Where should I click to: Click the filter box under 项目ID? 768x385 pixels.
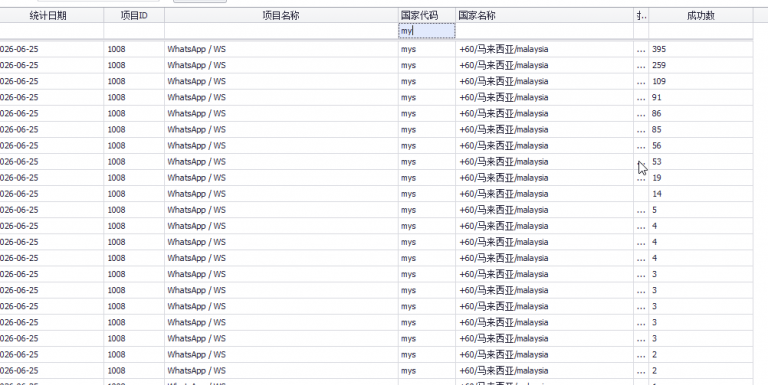[134, 31]
